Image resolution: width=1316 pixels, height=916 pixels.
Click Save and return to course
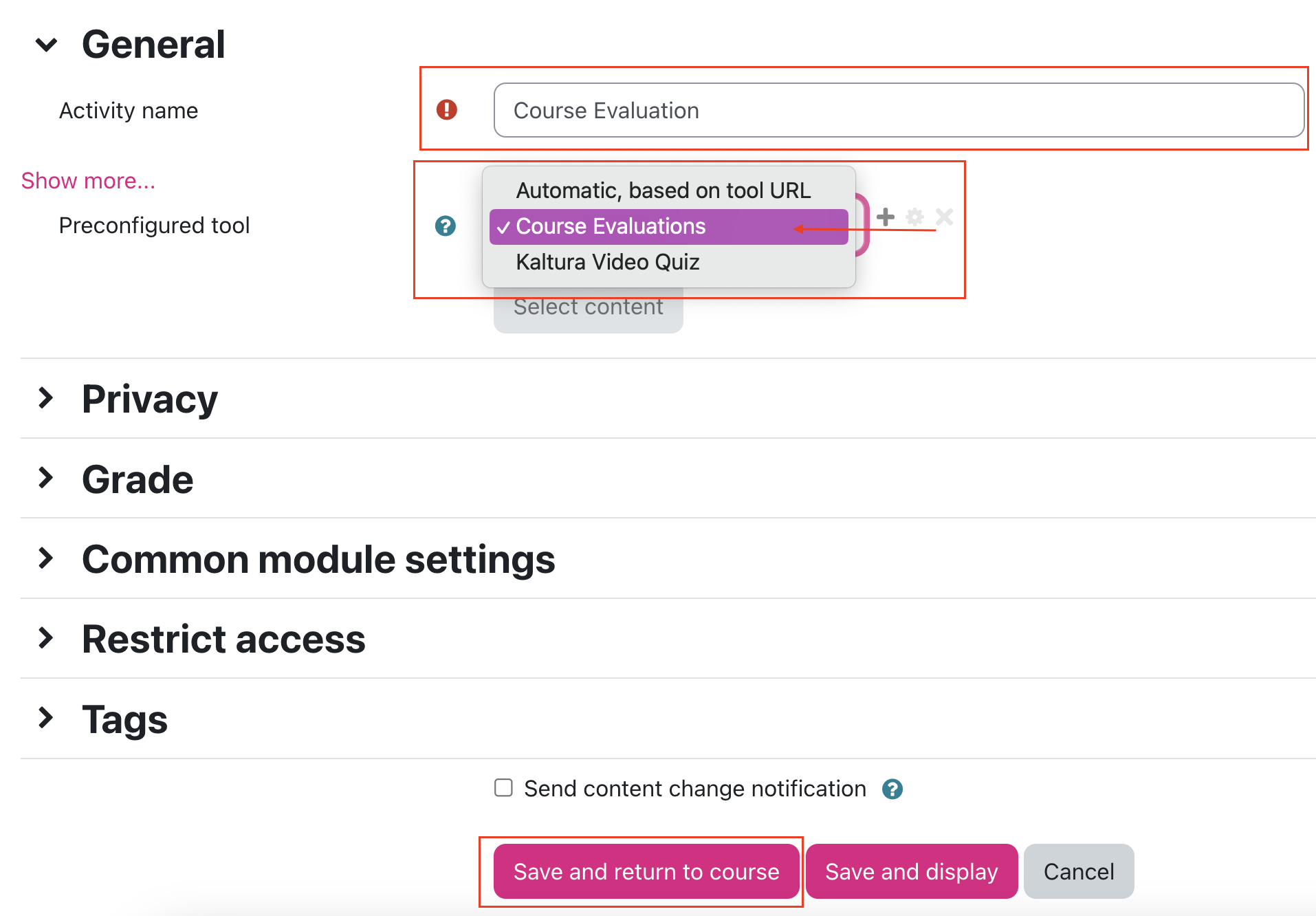(x=646, y=871)
